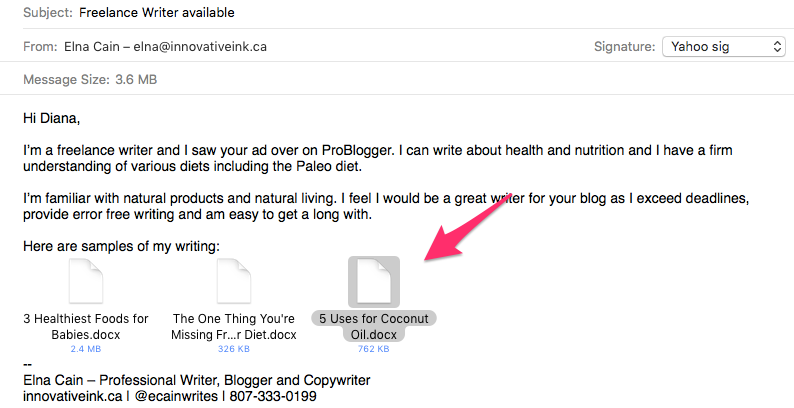Click the 3 Healthiest Foods for Babies document icon
Screen dimensions: 794x408
86,282
